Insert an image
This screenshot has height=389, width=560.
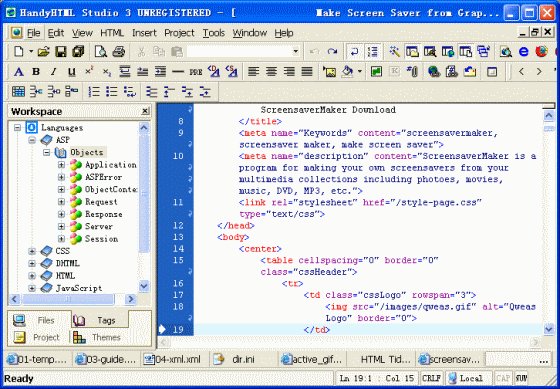(x=329, y=72)
